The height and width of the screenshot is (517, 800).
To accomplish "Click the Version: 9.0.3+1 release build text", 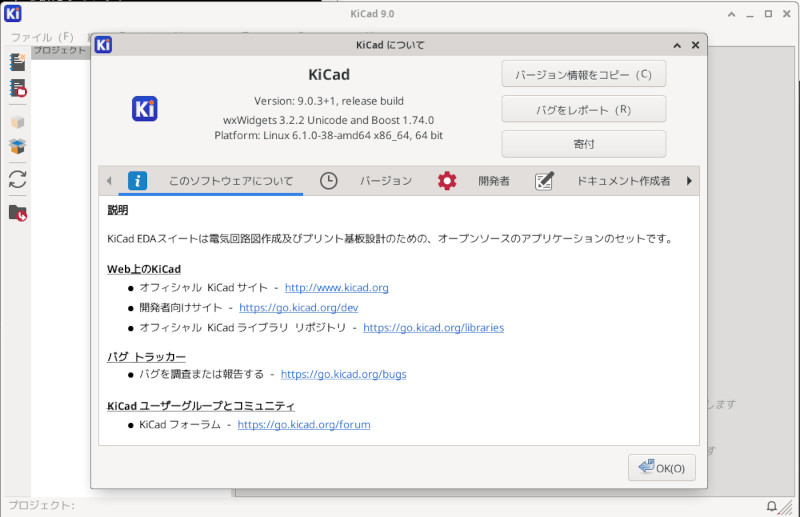I will [329, 101].
